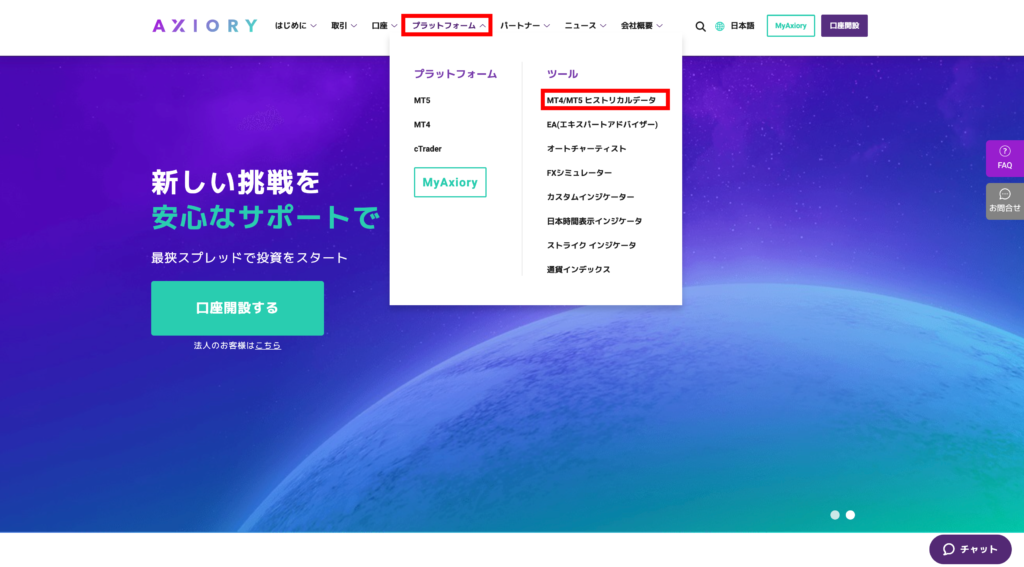
Task: Open カスタムインジケーター menu item
Action: pos(590,197)
